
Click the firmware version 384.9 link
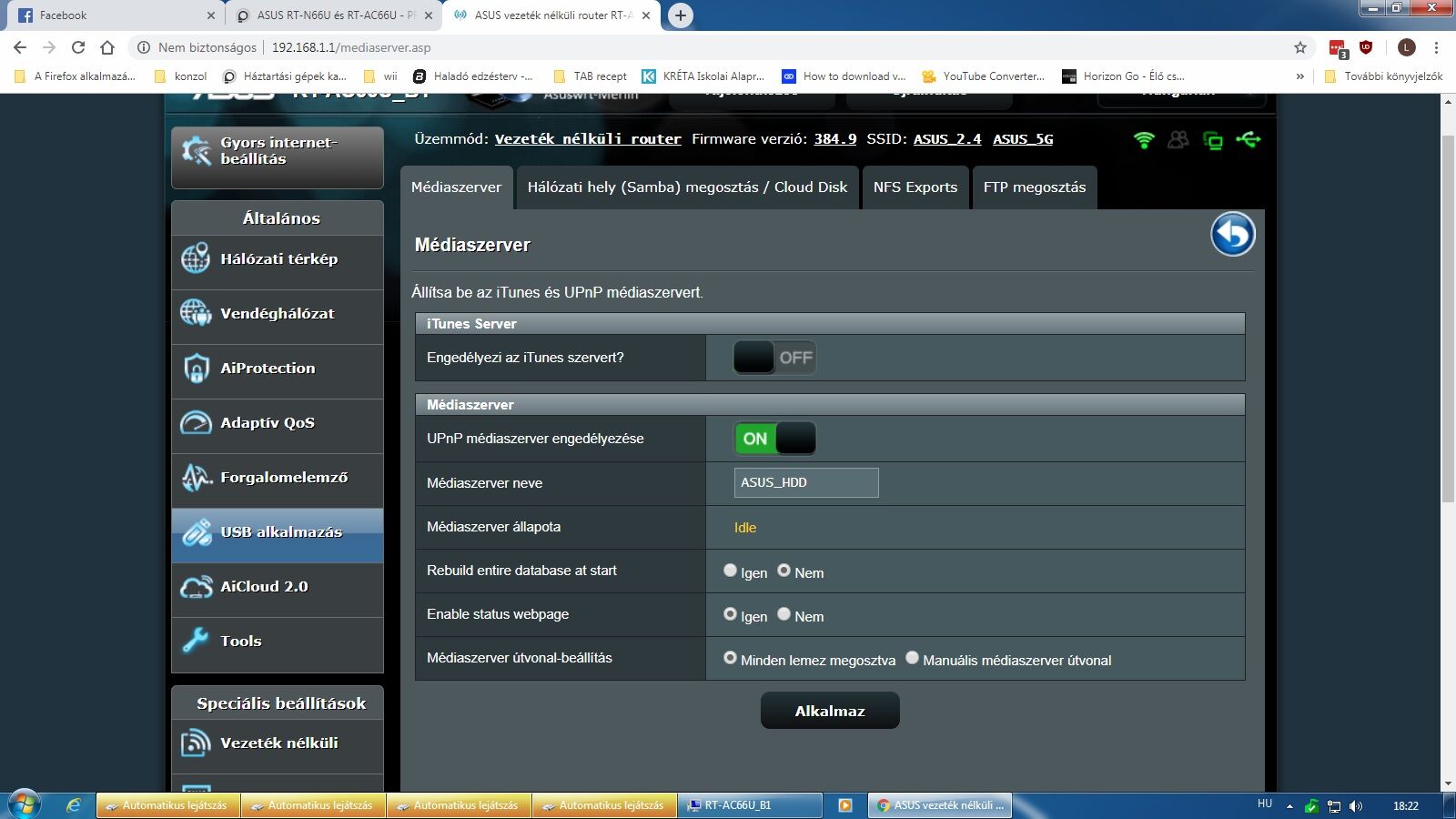click(x=835, y=139)
